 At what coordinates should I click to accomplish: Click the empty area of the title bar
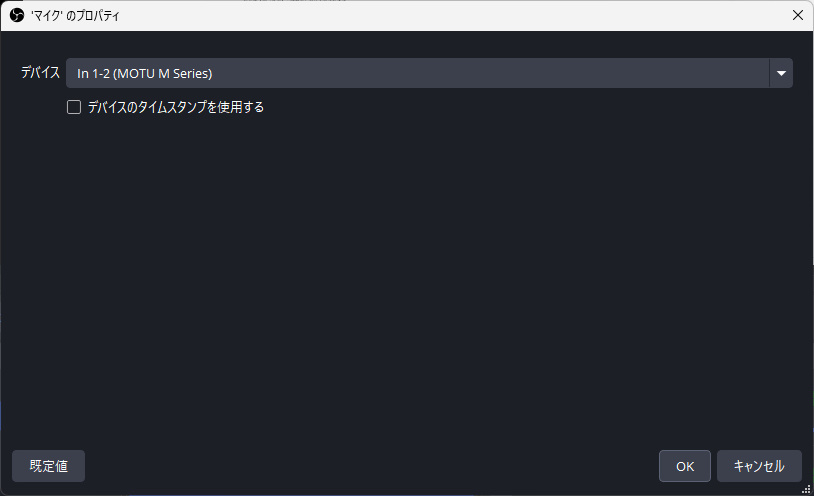pyautogui.click(x=450, y=16)
